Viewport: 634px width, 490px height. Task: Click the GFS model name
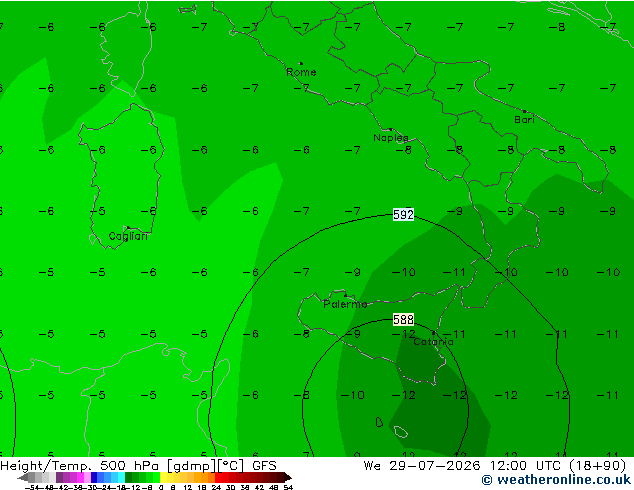click(x=264, y=466)
